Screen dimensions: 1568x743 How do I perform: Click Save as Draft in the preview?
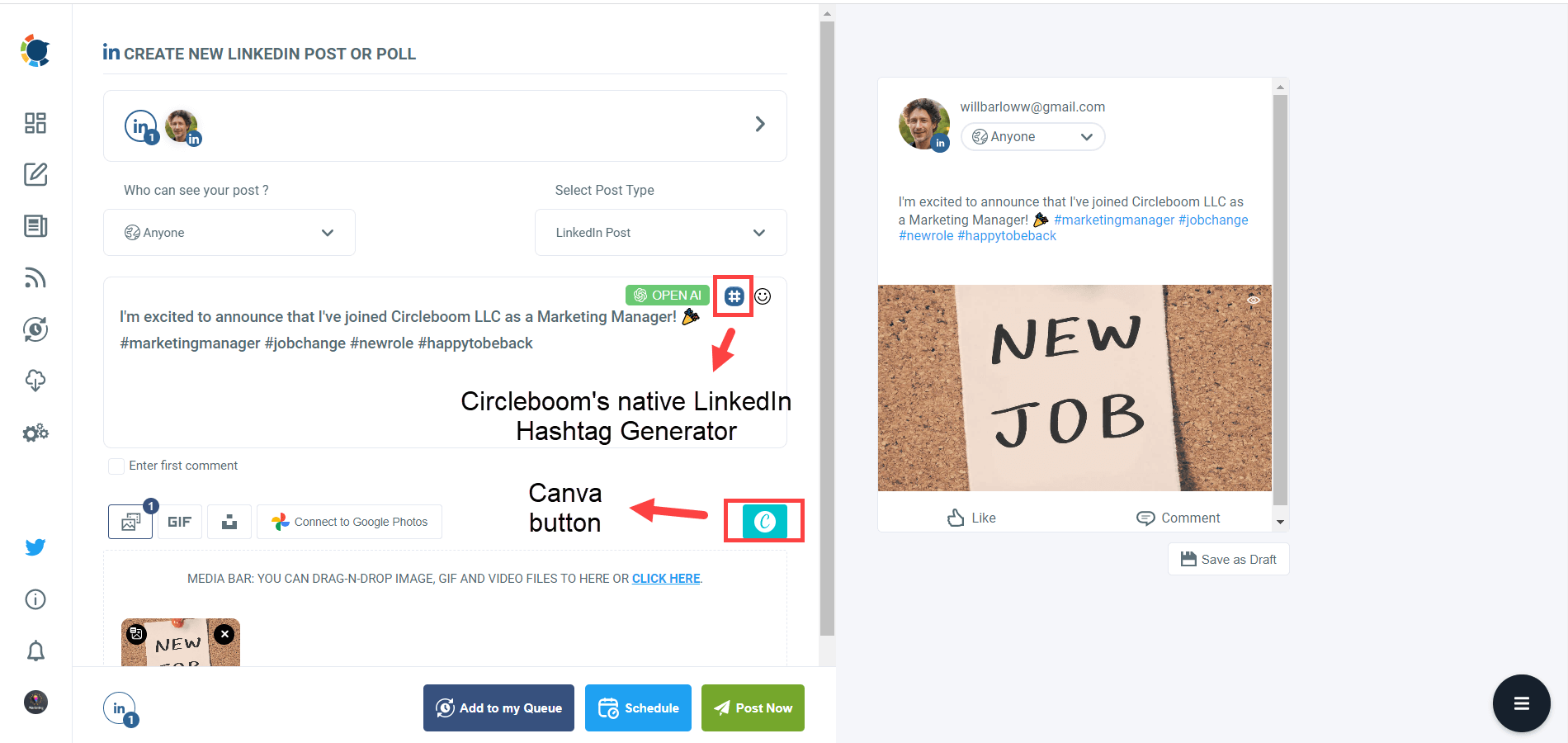point(1228,559)
